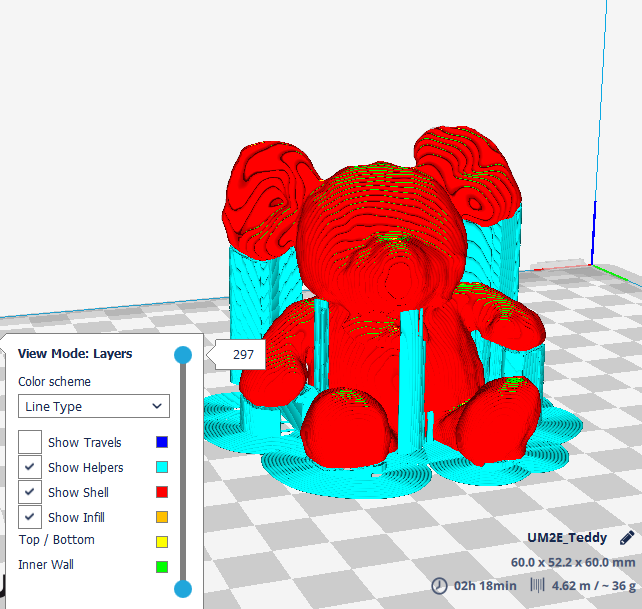Image resolution: width=642 pixels, height=609 pixels.
Task: Click the pencil icon to rename UM2E_Teddy
Action: click(x=627, y=538)
